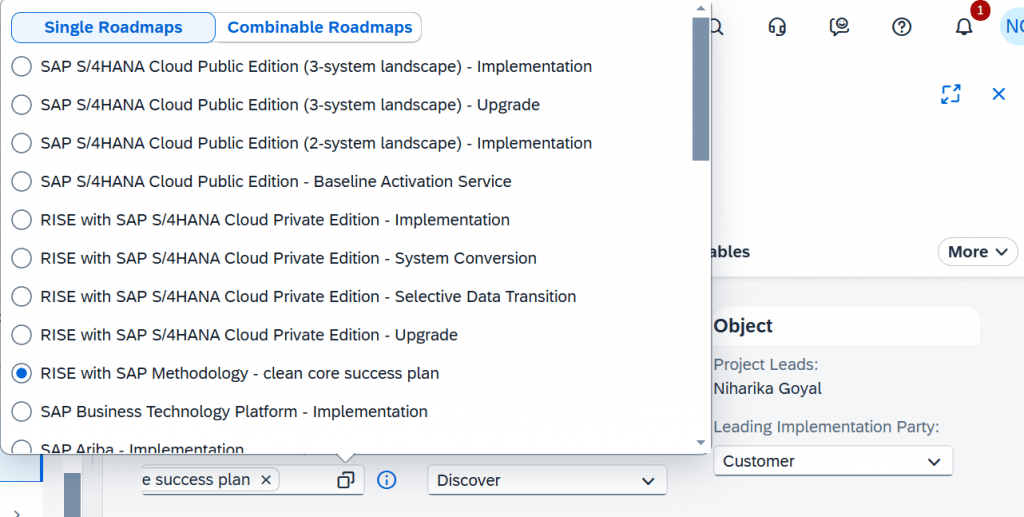Click the scrollbar up arrow in roadmap list

click(701, 8)
